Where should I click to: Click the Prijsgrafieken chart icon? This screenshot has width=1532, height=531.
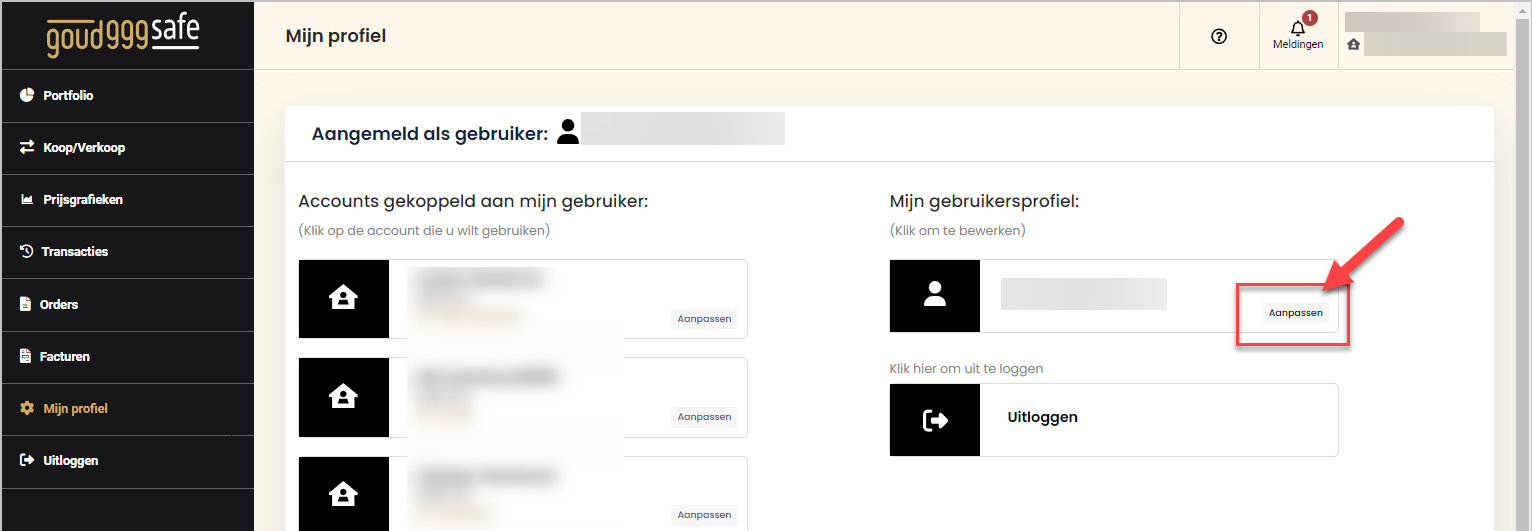click(27, 200)
